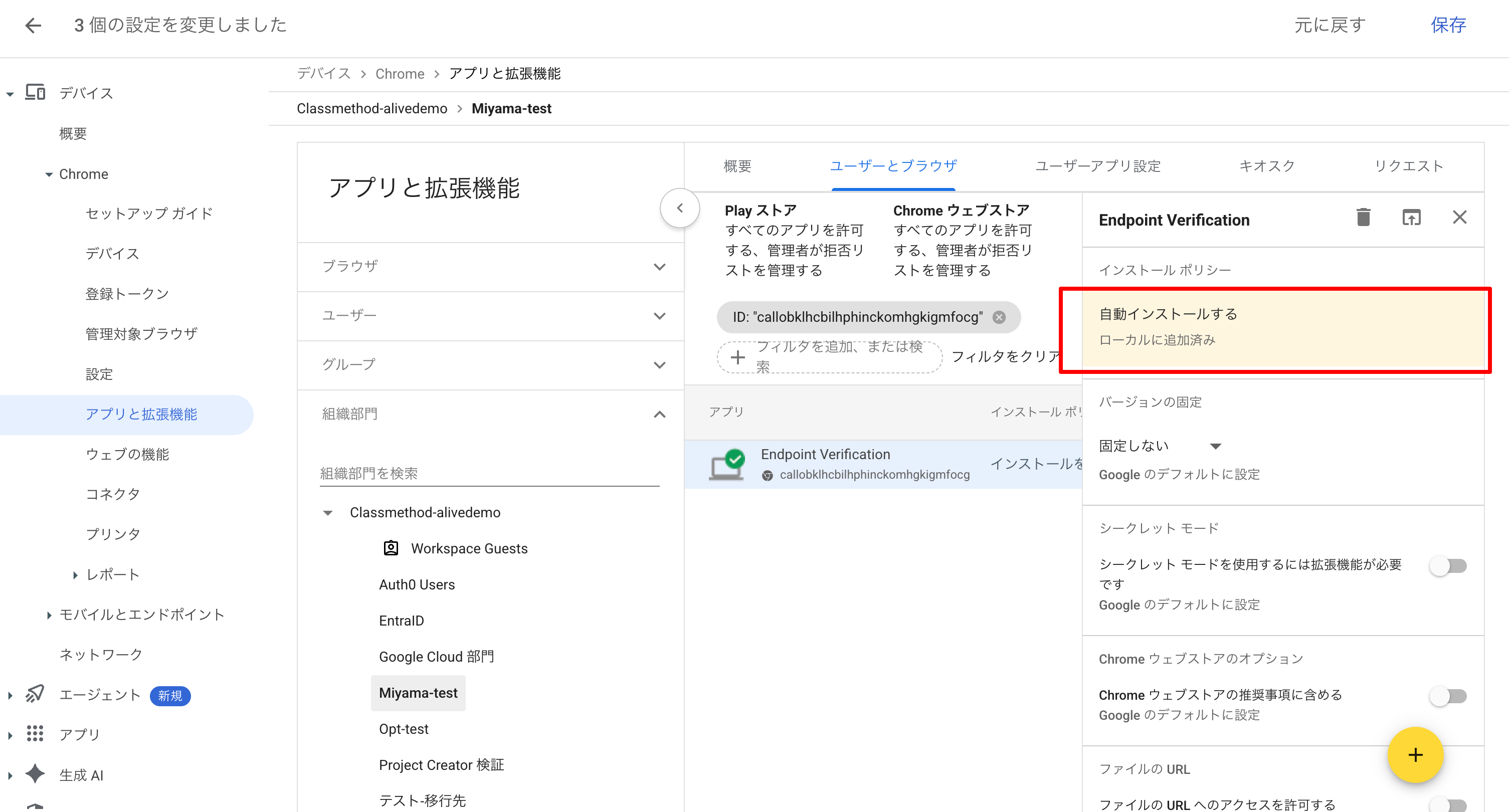Click the Workspace Guests badge icon
The width and height of the screenshot is (1509, 812).
[391, 548]
